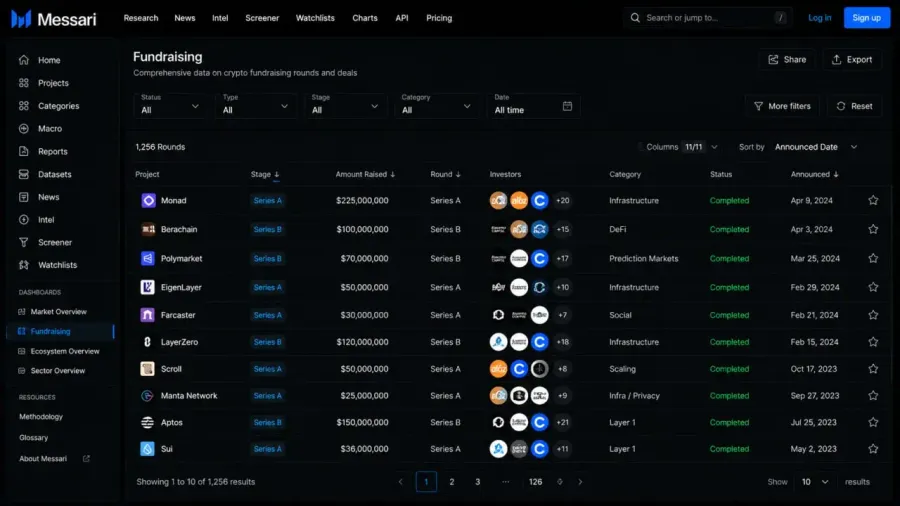
Task: Click the search magnifier icon
Action: tap(635, 18)
